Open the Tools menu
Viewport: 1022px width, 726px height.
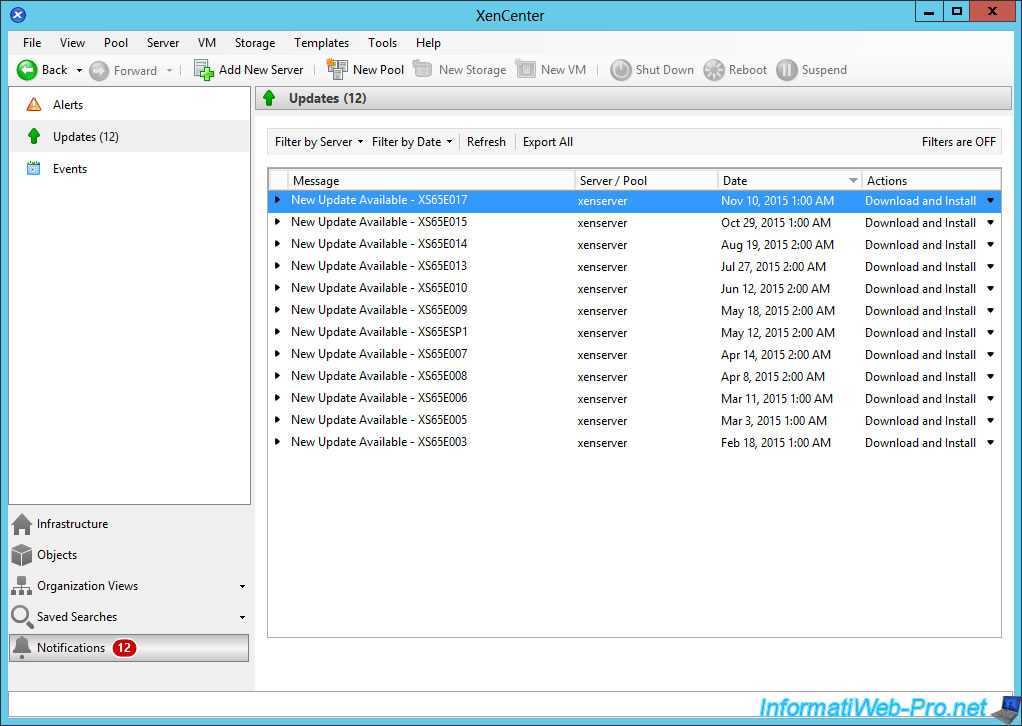pos(382,42)
